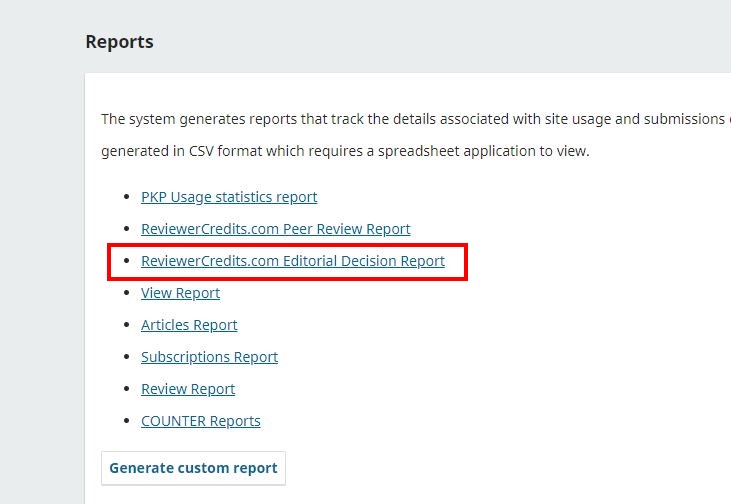The height and width of the screenshot is (504, 731).
Task: Click the bullet point before View Report
Action: [126, 293]
